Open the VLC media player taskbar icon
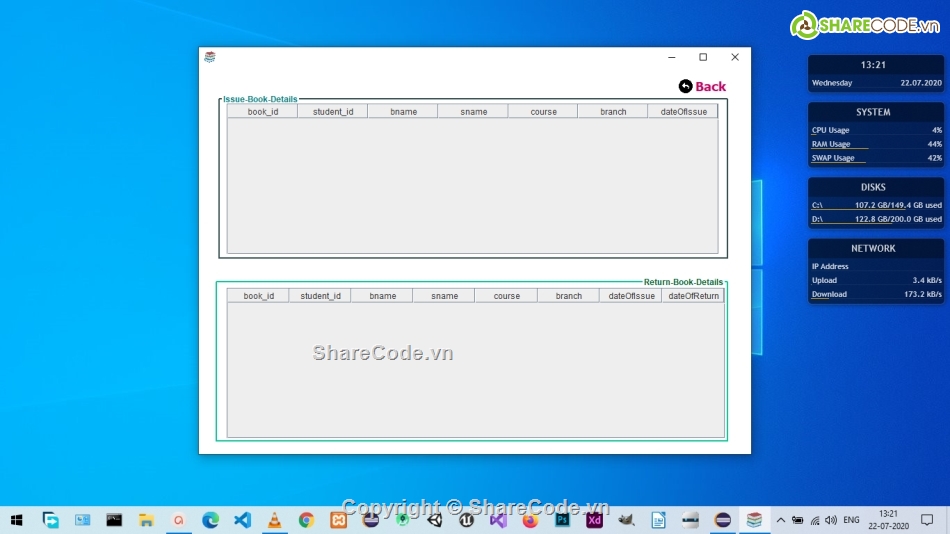This screenshot has height=534, width=950. (274, 520)
